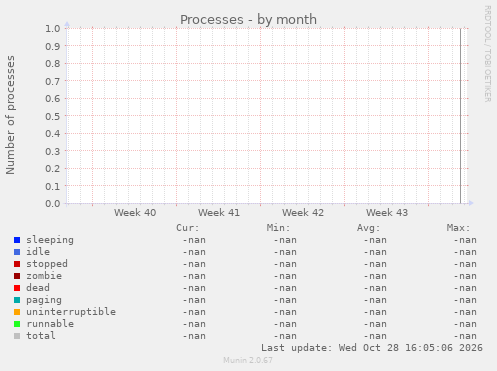Click the teal paging legend swatch
The image size is (497, 371).
[x=17, y=300]
